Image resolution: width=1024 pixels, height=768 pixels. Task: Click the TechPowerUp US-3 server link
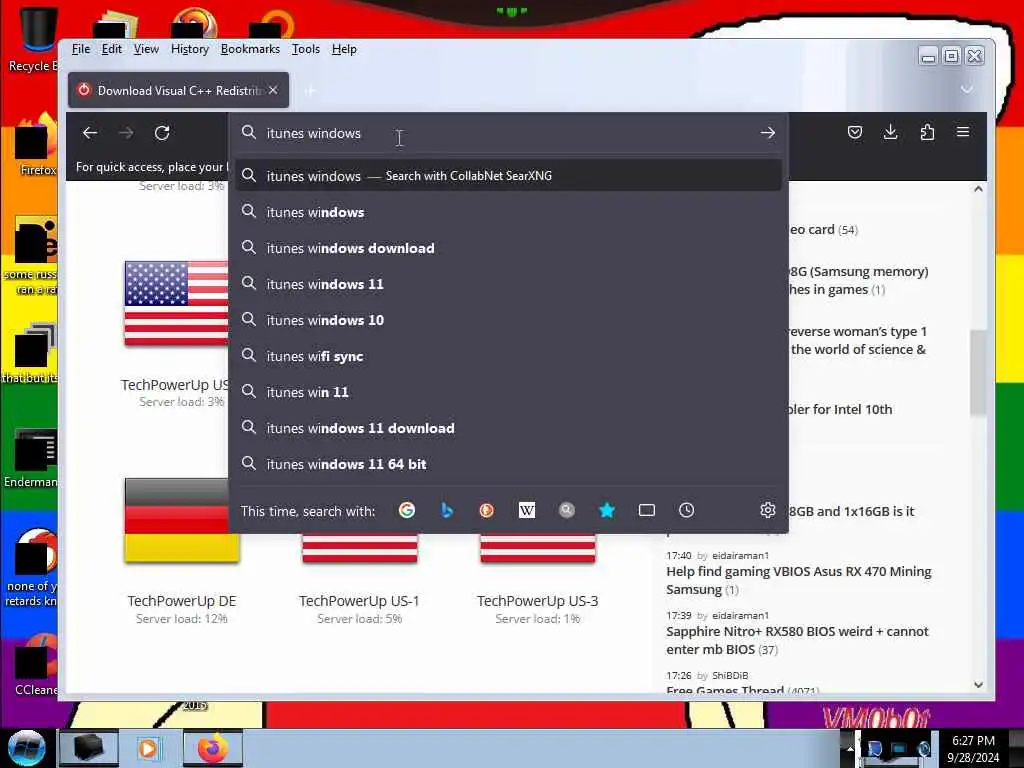point(537,601)
